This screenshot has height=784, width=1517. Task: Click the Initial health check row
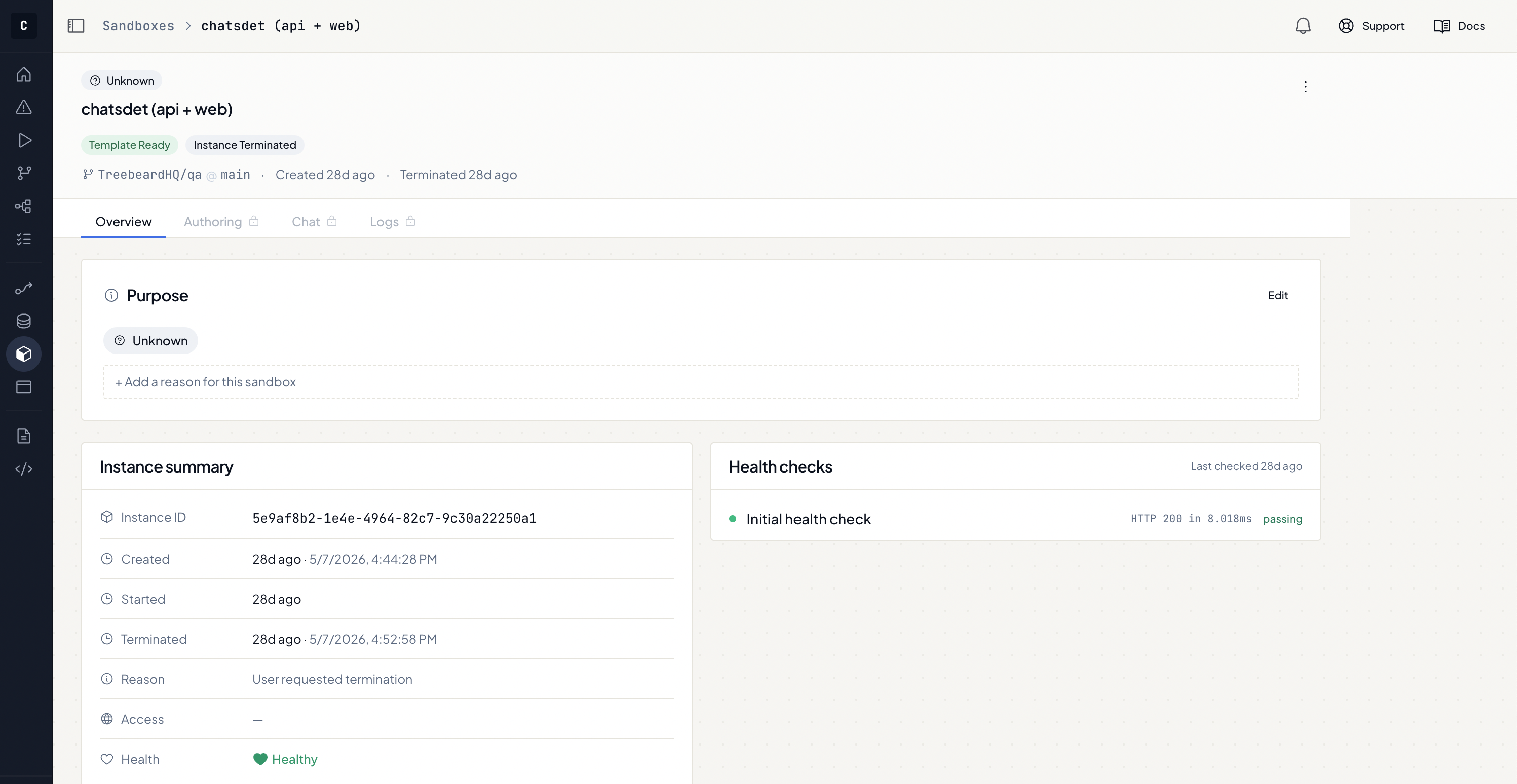click(x=1015, y=519)
